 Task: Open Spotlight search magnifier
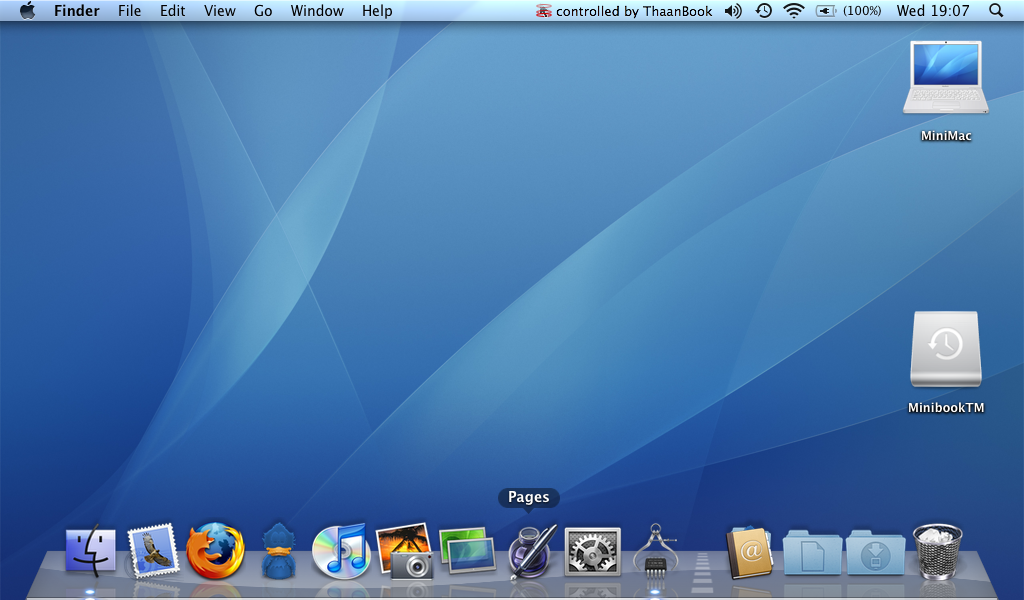[x=996, y=10]
